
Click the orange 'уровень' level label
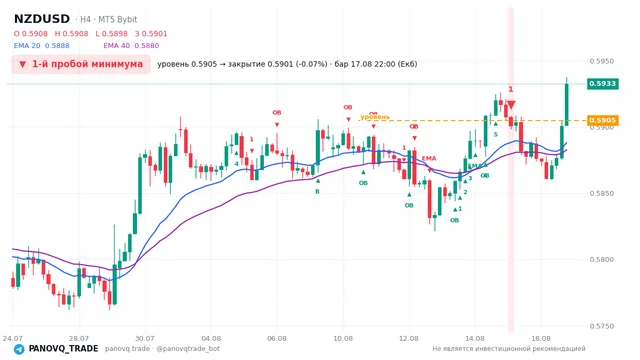(375, 117)
